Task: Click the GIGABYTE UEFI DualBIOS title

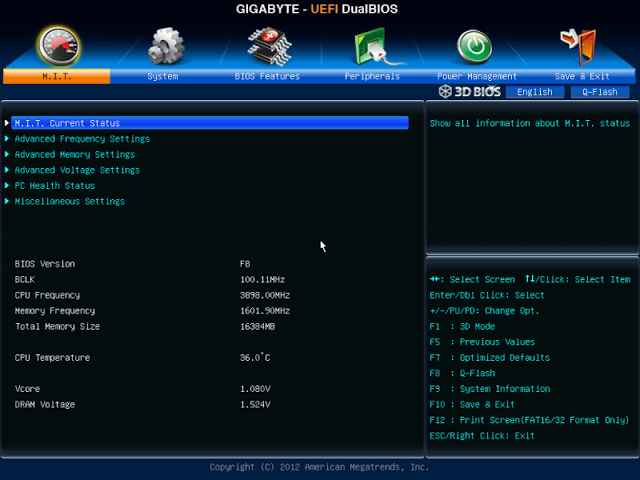Action: [x=317, y=9]
